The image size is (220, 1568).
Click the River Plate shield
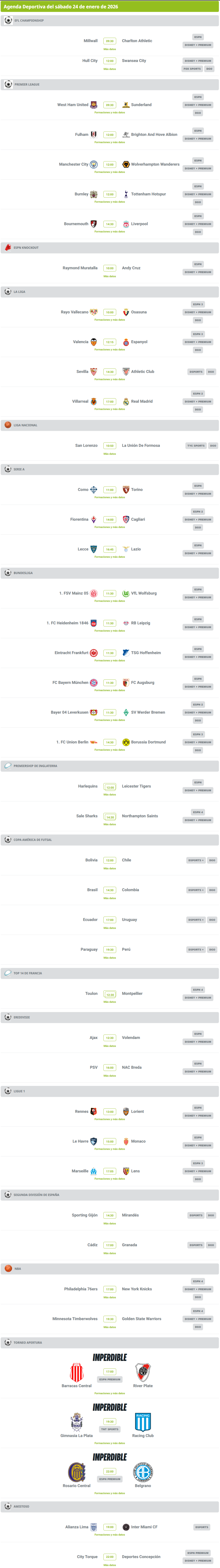143,1373
